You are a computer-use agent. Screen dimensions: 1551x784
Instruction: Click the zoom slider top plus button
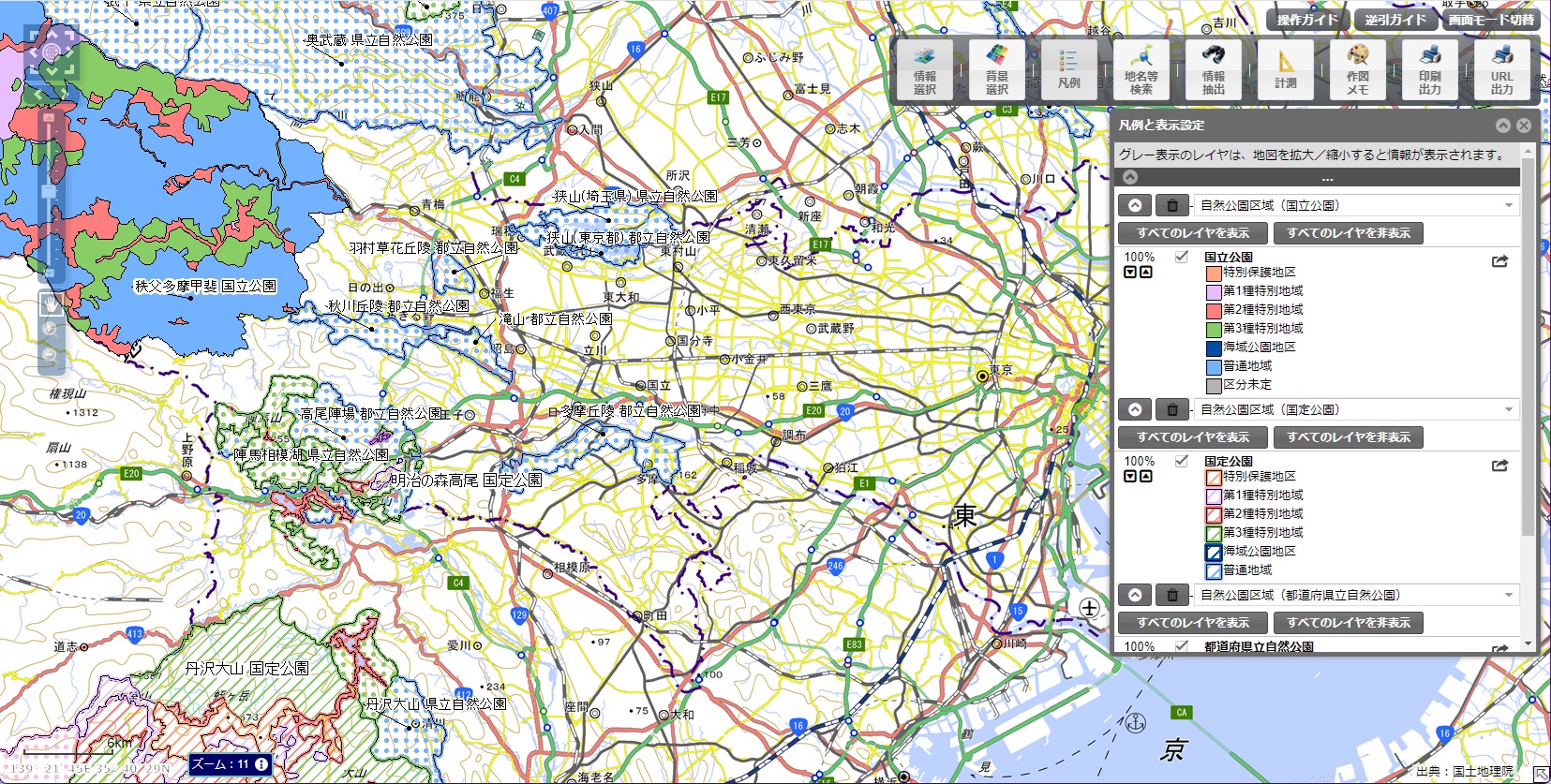pos(50,120)
